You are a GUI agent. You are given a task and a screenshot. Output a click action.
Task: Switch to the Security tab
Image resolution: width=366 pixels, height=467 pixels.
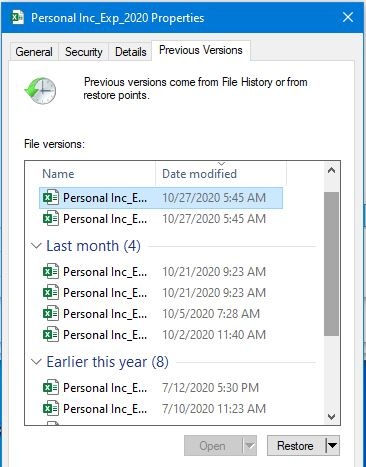[x=83, y=52]
